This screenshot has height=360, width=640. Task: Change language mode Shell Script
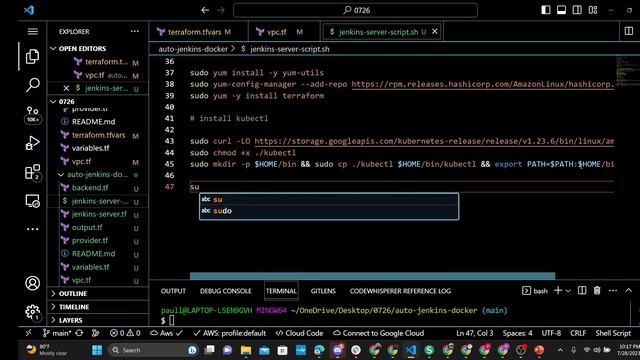(613, 333)
